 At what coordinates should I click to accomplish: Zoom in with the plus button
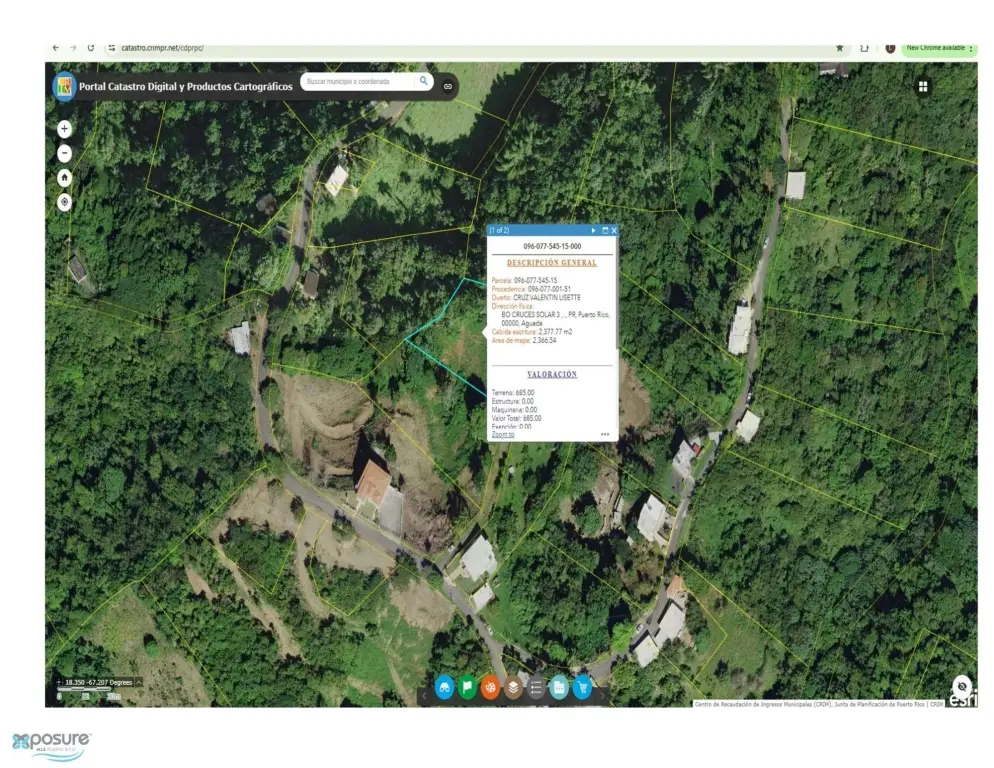64,129
